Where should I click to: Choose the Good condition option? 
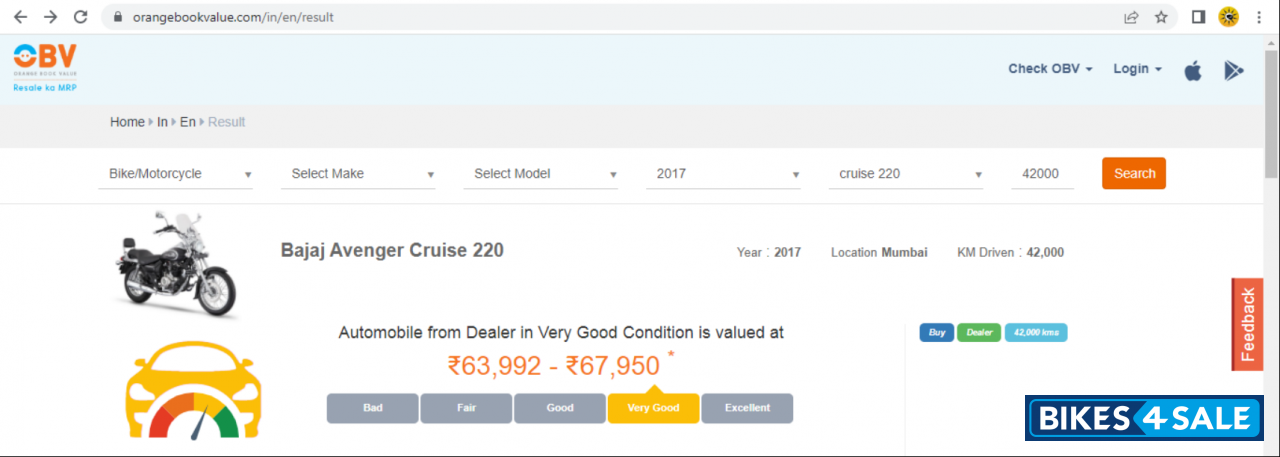click(x=560, y=408)
